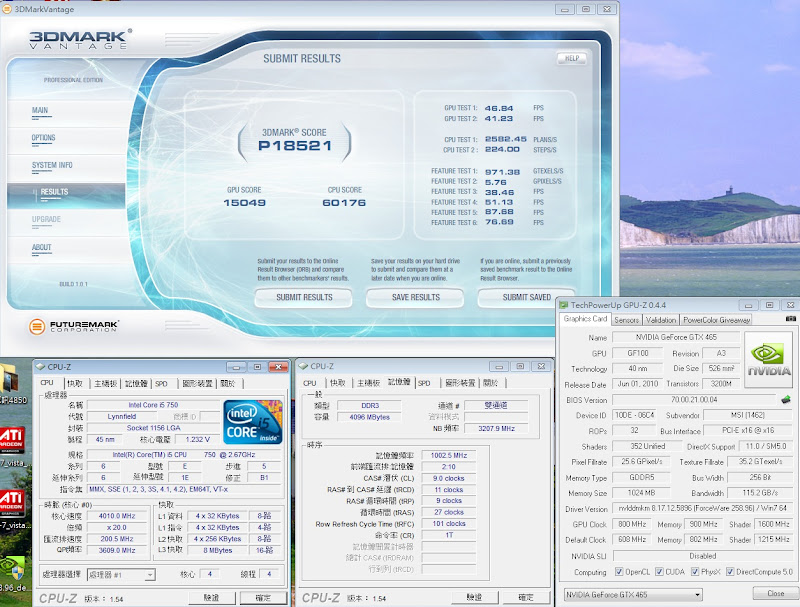
Task: Open the ABOUT section in 3DMark Vantage
Action: tap(42, 248)
